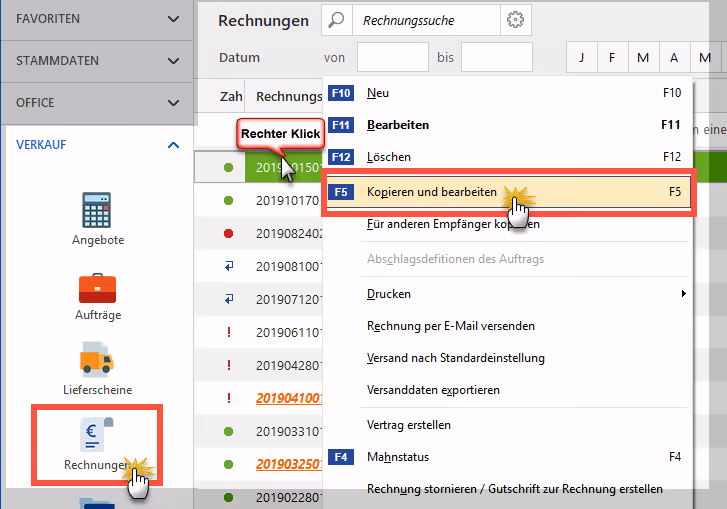Click the Rechnungssuche search field
Screen dimensions: 727x509
point(427,20)
